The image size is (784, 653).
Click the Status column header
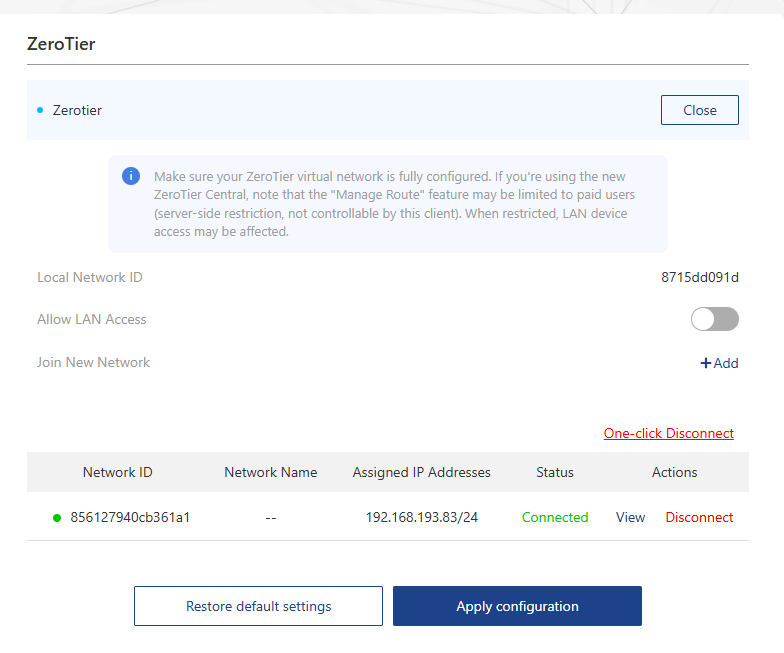coord(554,472)
